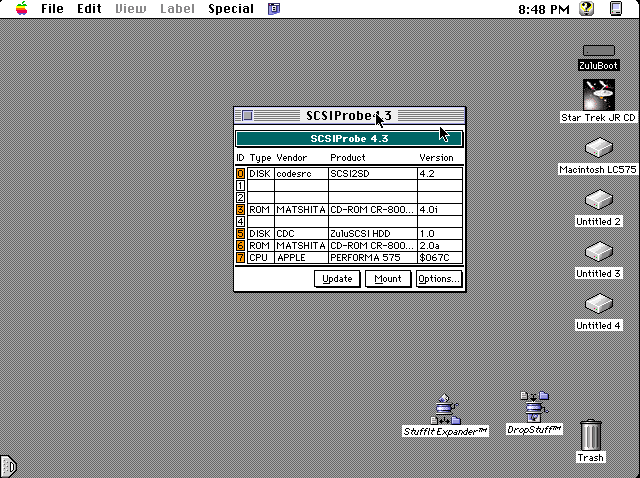Open SCSIProbe Options dialog
Screen dimensions: 640x478
[439, 279]
